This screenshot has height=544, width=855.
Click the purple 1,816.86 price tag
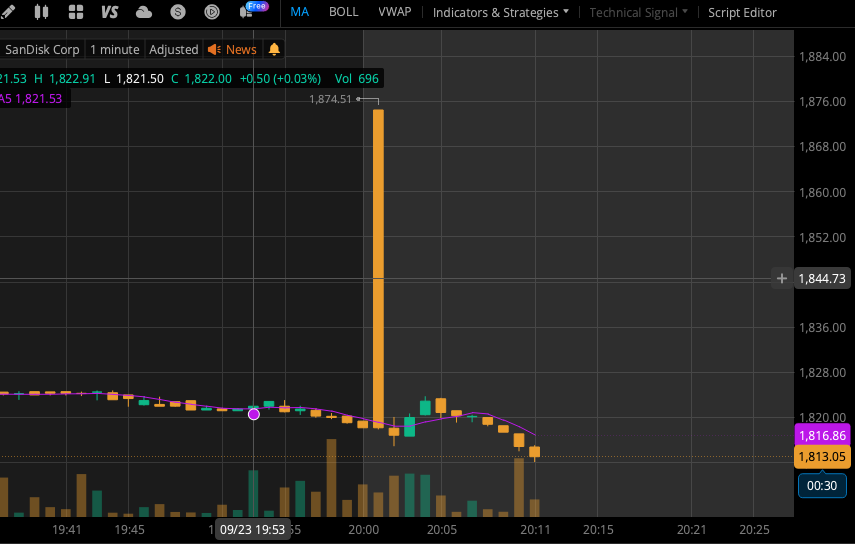822,436
